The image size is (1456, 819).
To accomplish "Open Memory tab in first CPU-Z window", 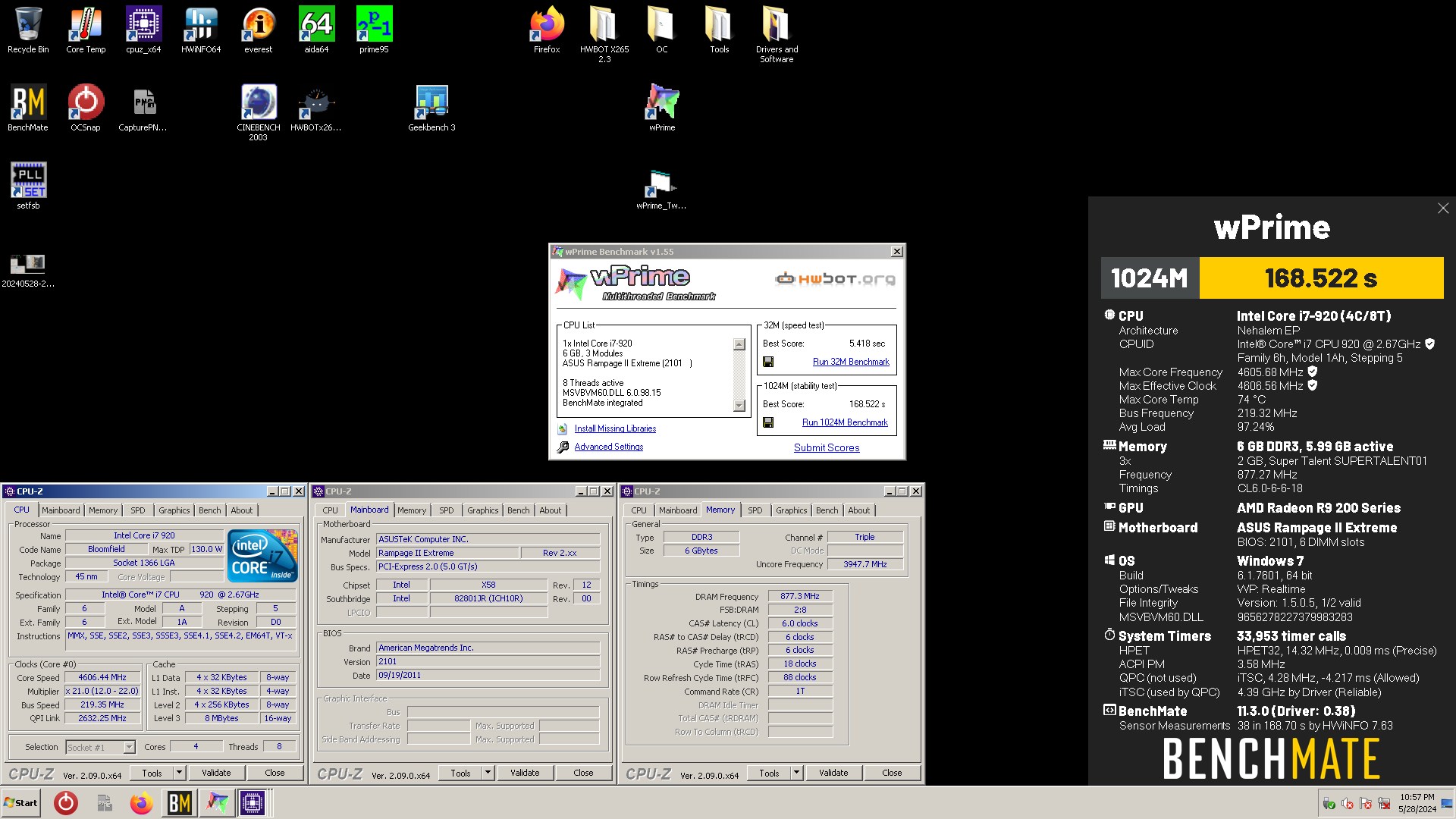I will click(x=103, y=510).
